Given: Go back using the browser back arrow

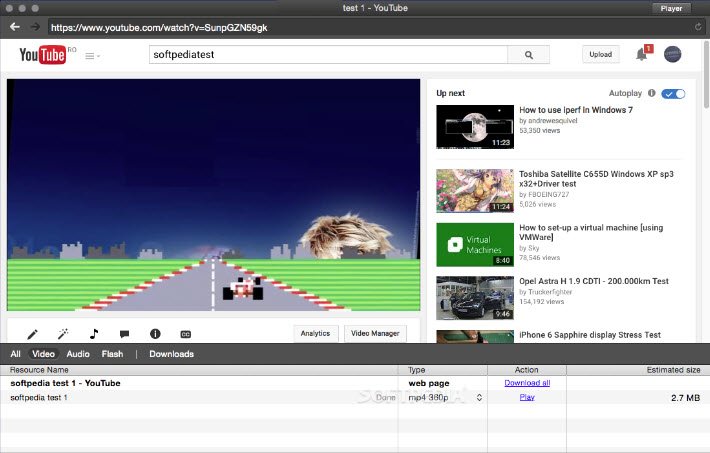Looking at the screenshot, I should (15, 27).
